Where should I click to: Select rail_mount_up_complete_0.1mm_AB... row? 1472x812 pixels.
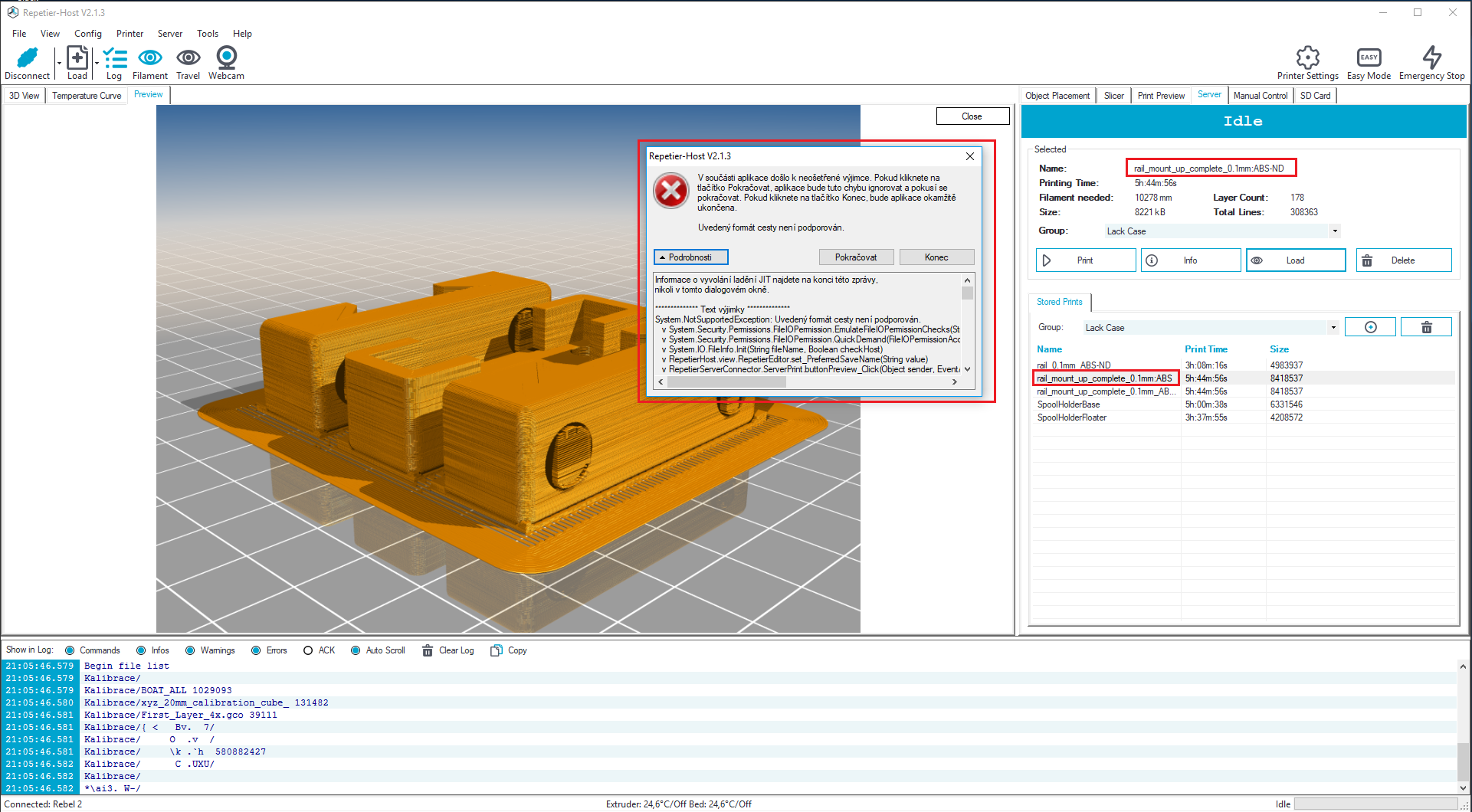[x=1245, y=391]
